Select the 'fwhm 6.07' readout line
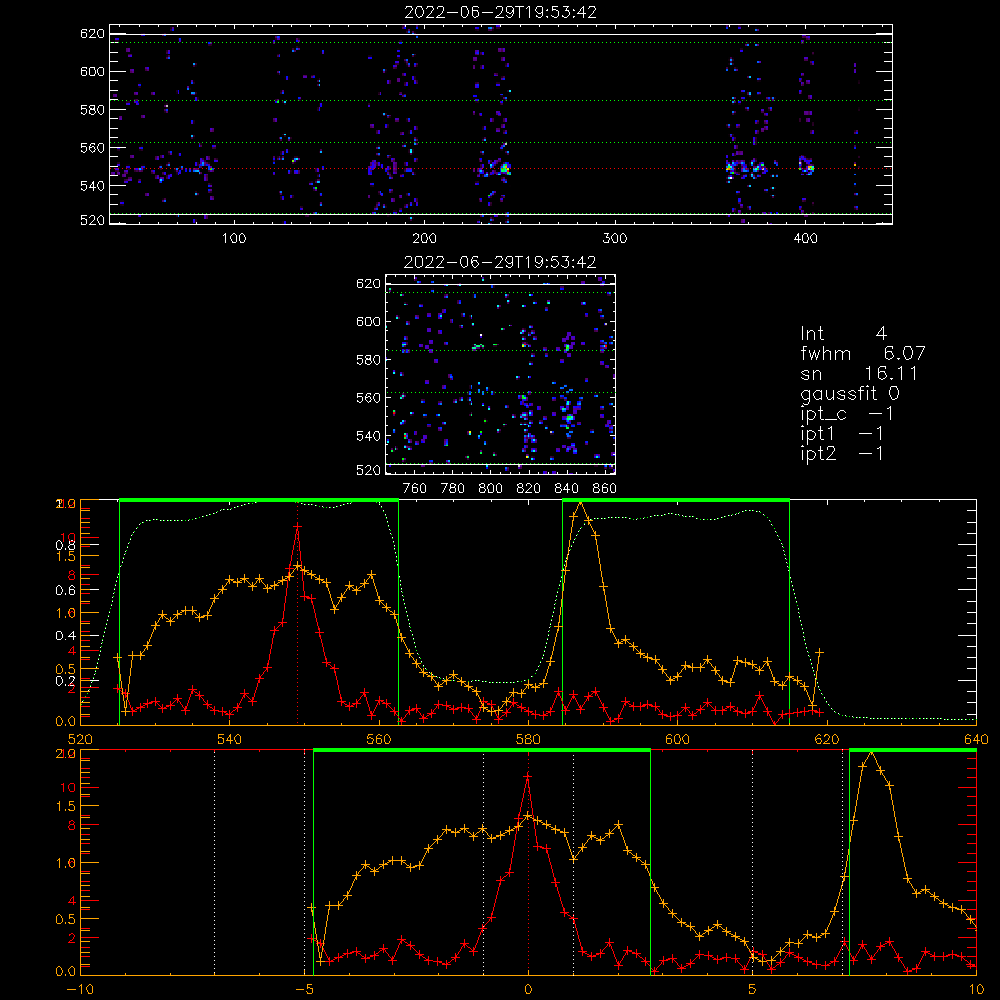 862,353
